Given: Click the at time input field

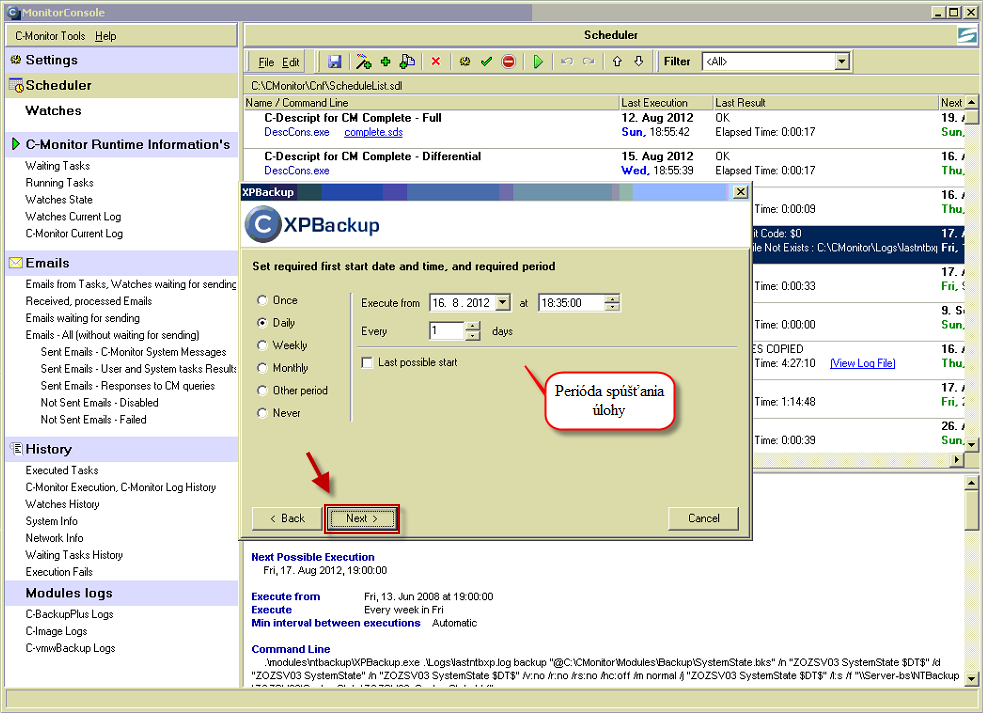Looking at the screenshot, I should [572, 303].
